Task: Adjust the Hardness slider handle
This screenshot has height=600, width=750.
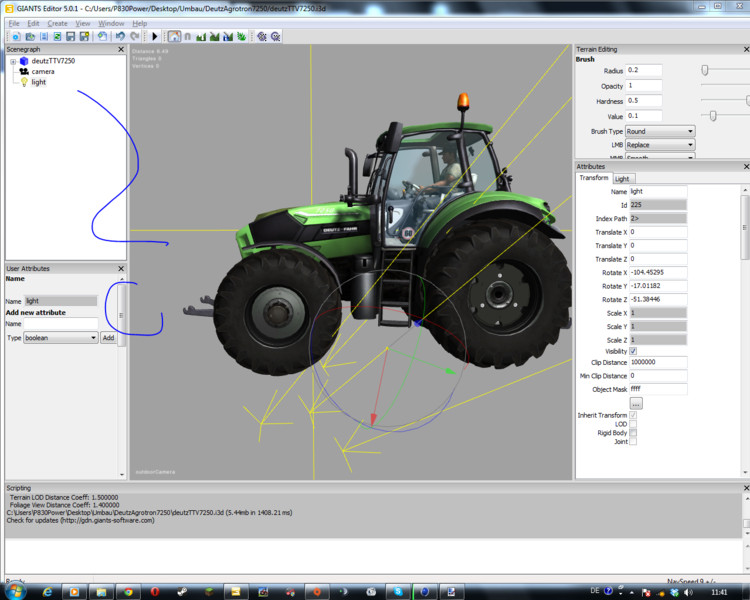Action: click(x=748, y=100)
